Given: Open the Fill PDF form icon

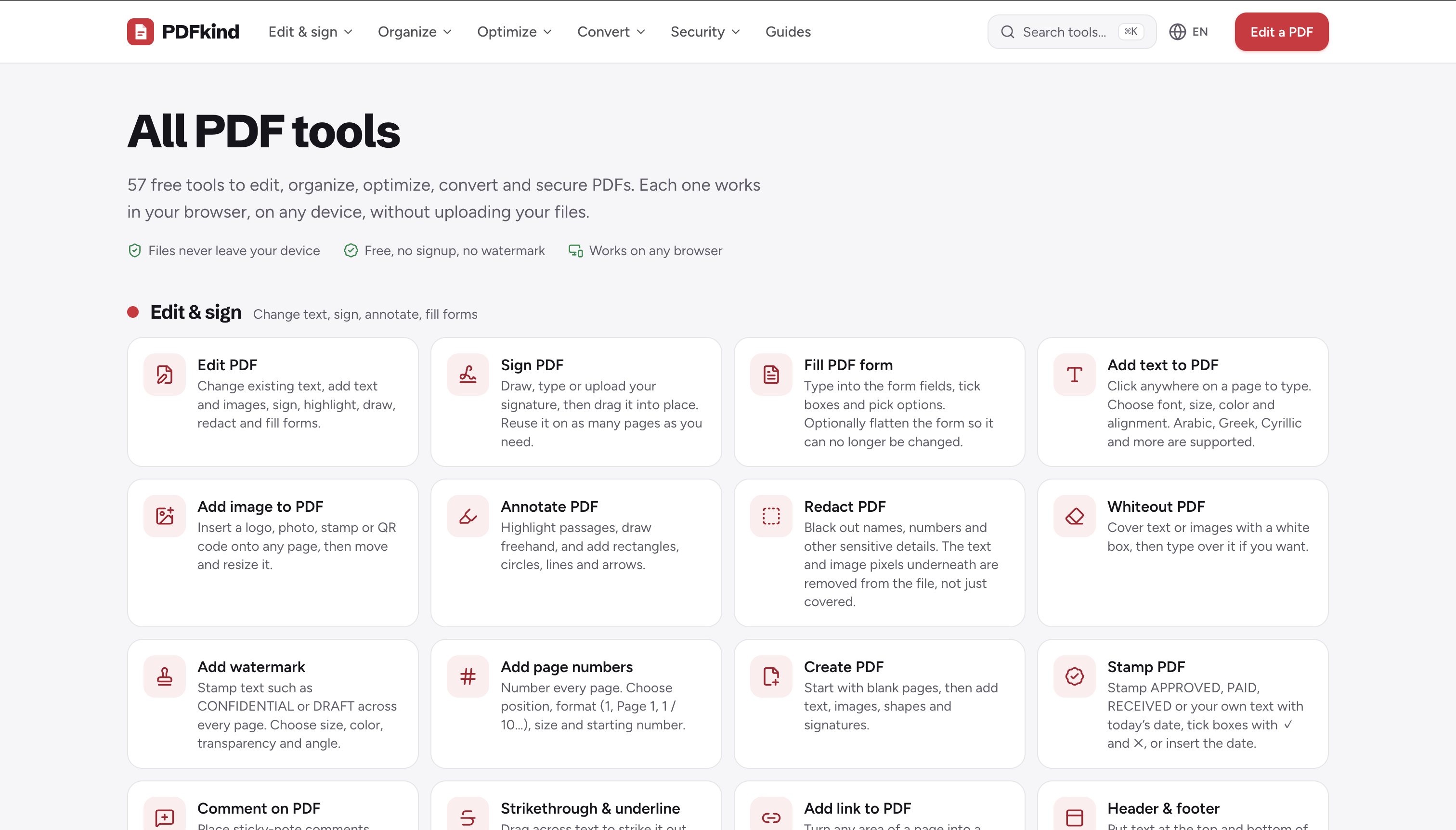Looking at the screenshot, I should coord(771,375).
